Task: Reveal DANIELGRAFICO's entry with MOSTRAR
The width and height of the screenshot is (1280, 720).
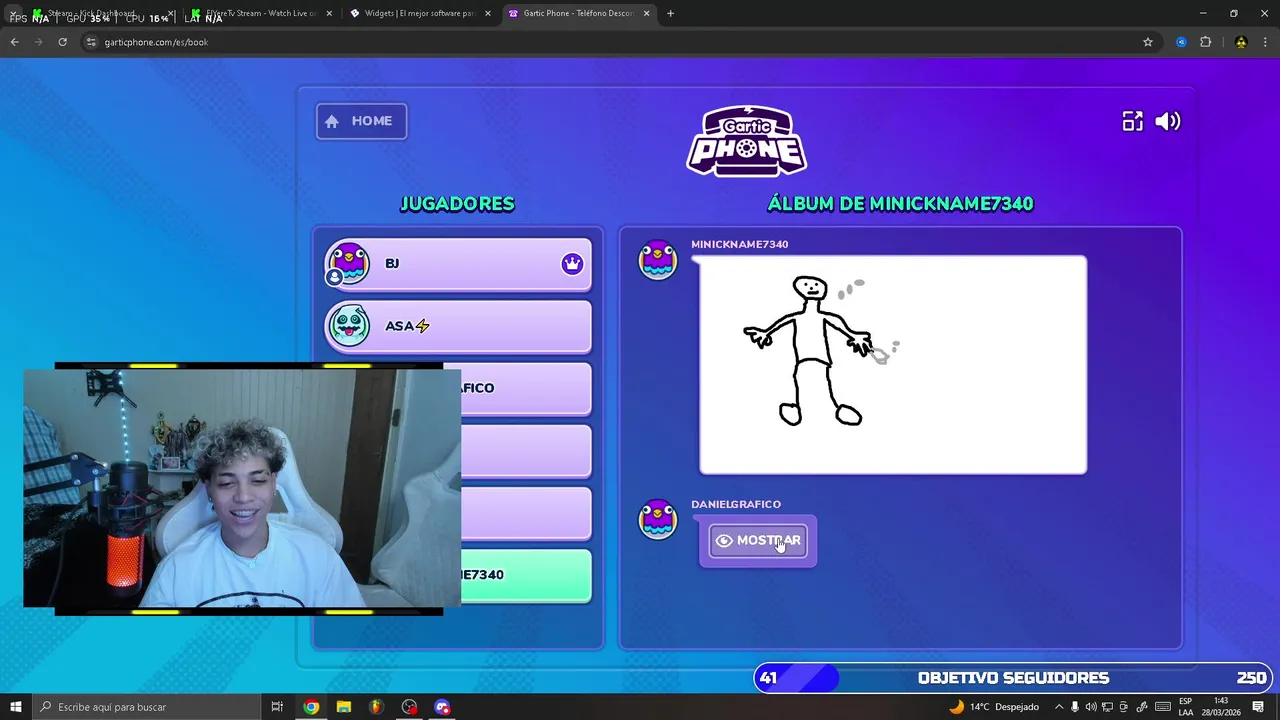Action: pos(758,541)
